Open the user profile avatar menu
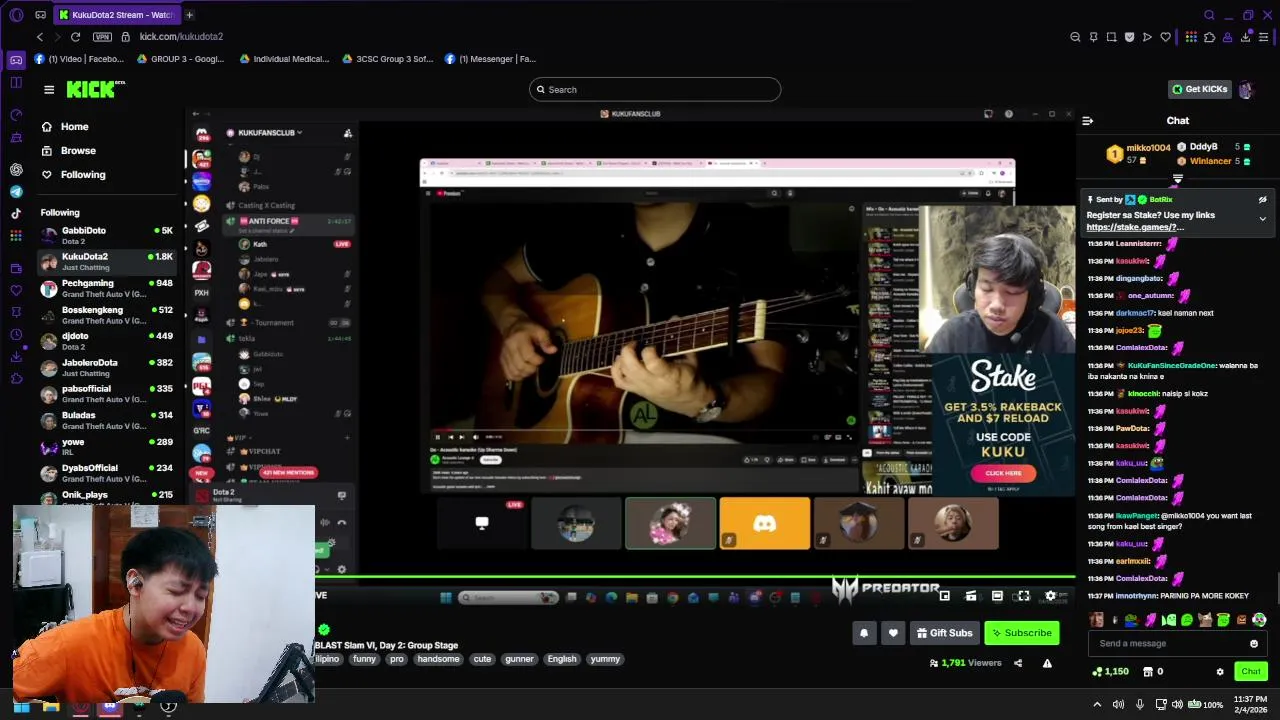The height and width of the screenshot is (720, 1280). tap(1246, 90)
